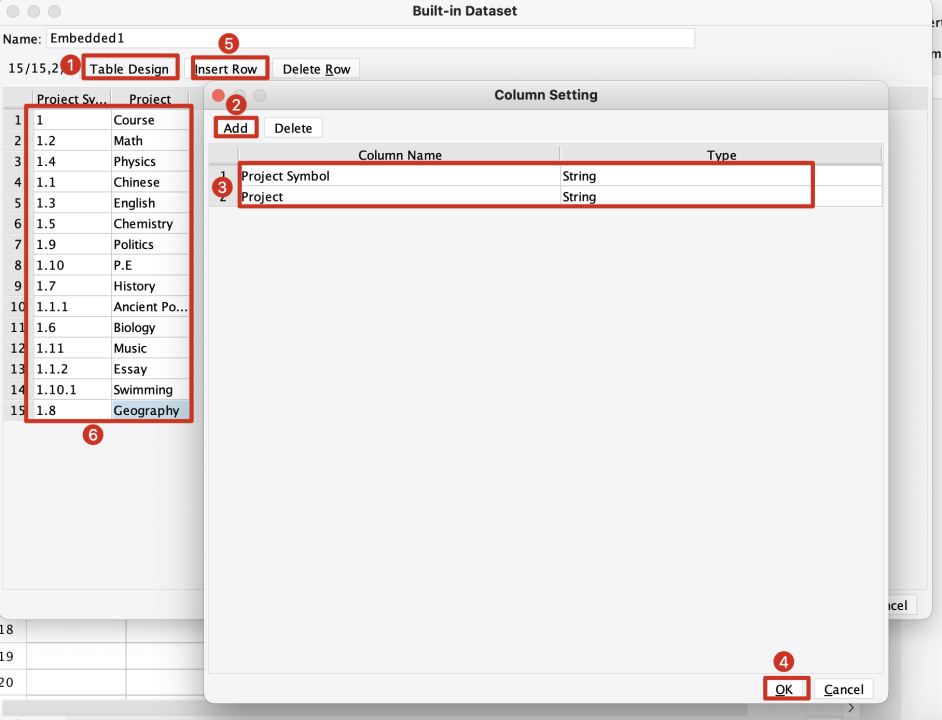The height and width of the screenshot is (720, 942).
Task: Click the Insert Row button
Action: (x=228, y=68)
